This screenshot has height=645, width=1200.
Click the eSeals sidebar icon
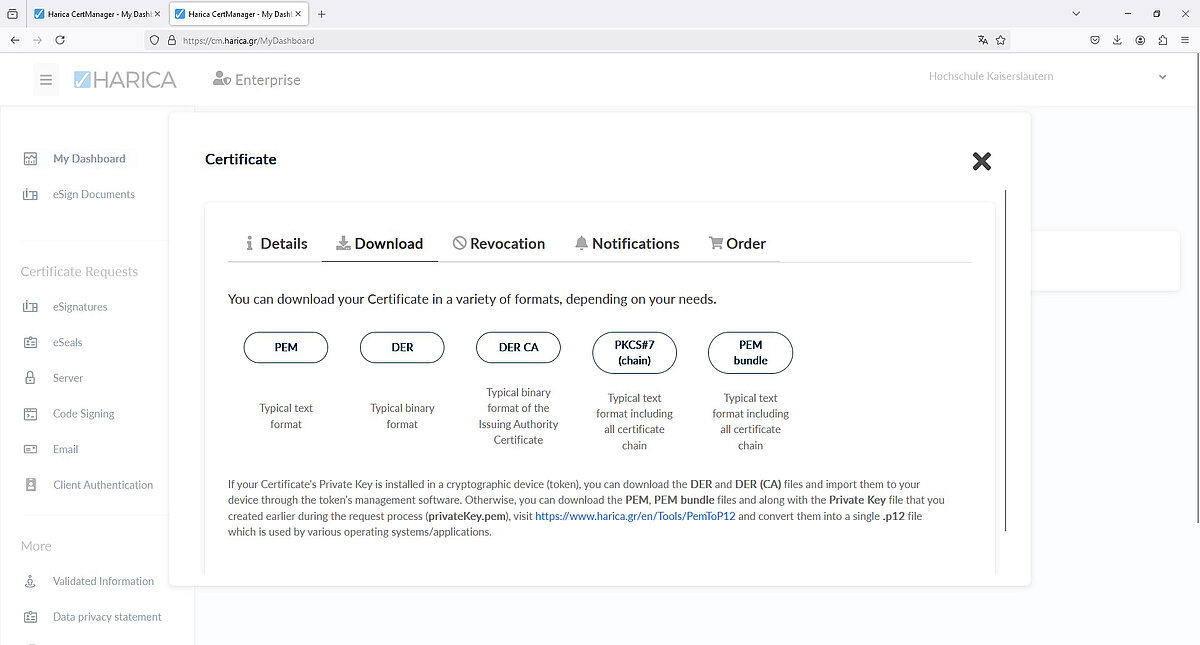30,343
